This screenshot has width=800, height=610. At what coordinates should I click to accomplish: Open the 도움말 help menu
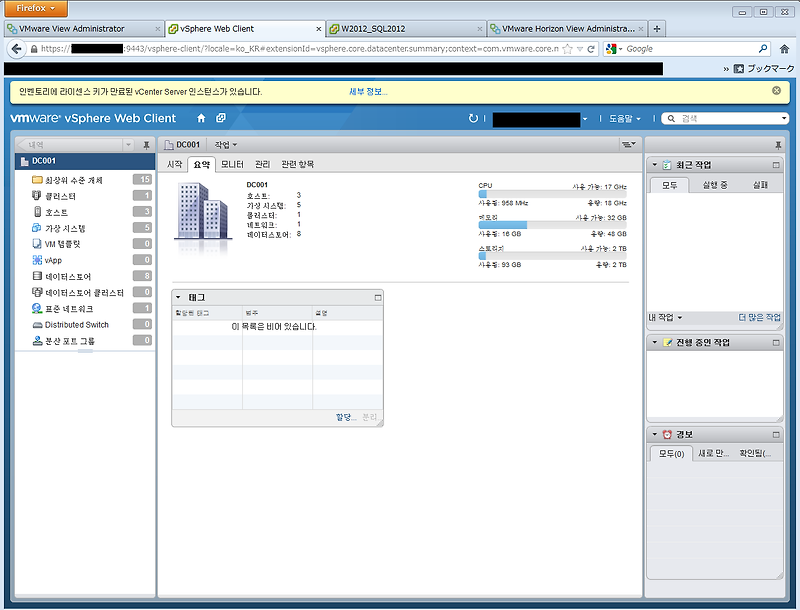[625, 118]
